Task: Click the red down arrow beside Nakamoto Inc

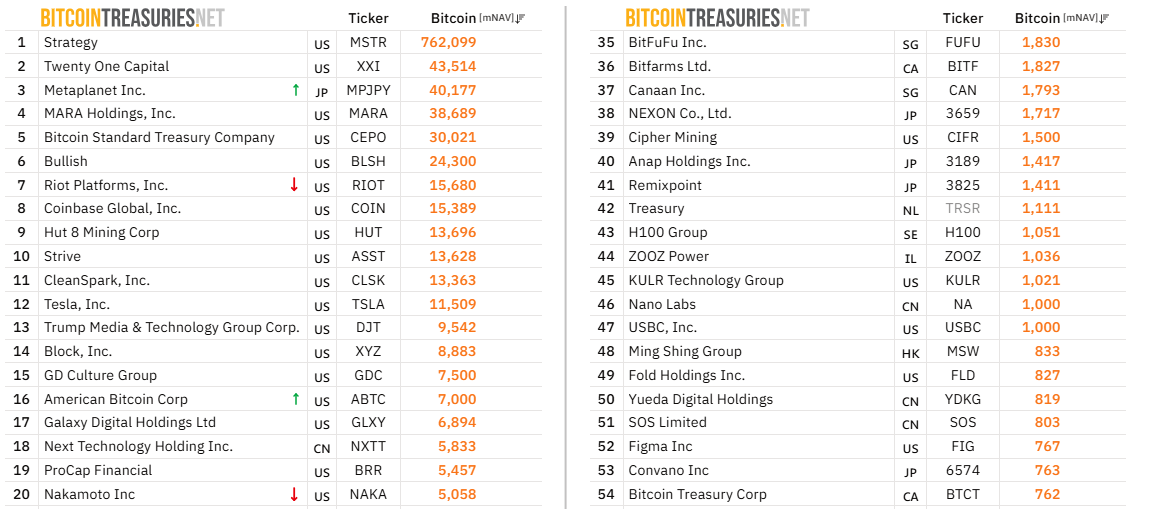Action: click(x=294, y=494)
